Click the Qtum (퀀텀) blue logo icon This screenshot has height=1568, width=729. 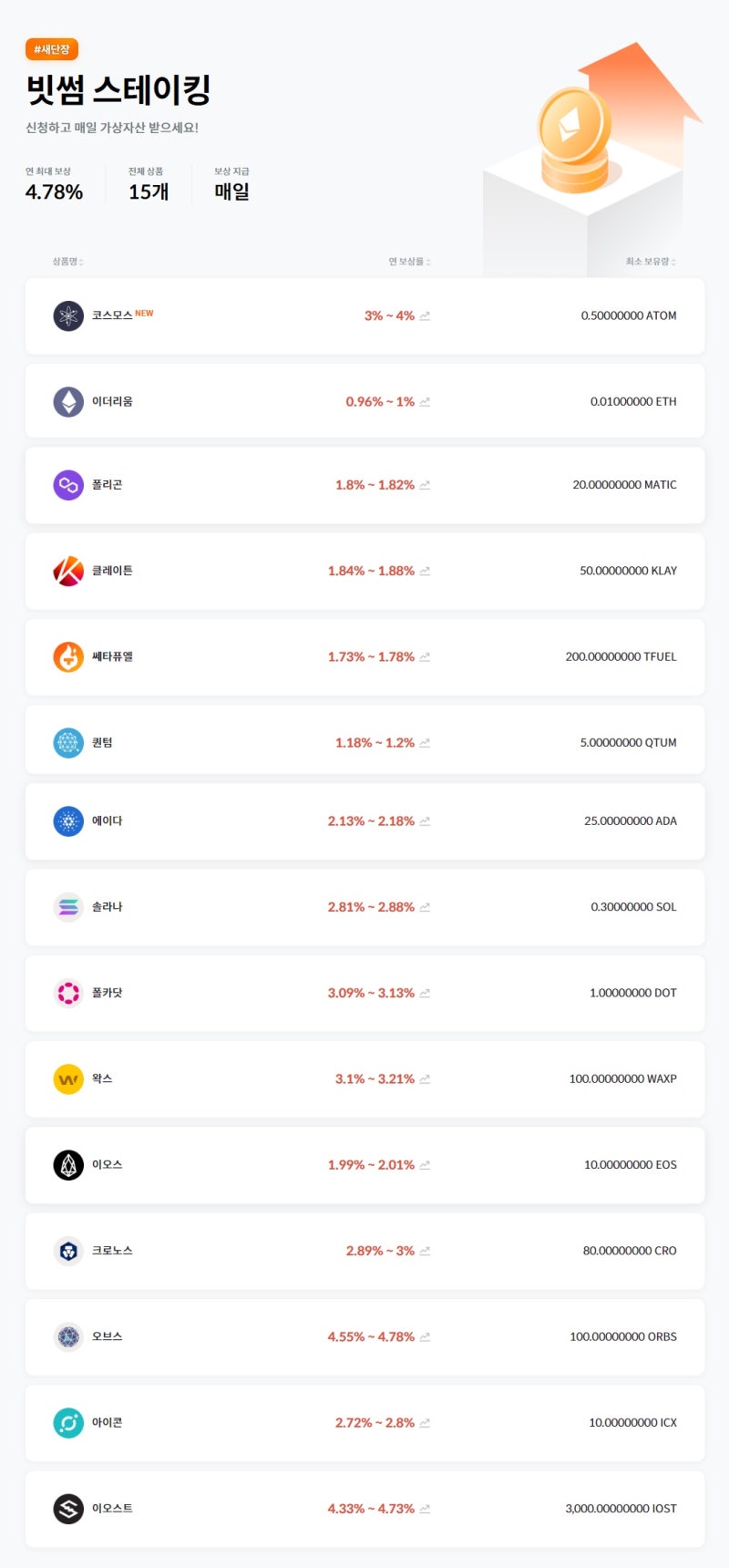[67, 742]
